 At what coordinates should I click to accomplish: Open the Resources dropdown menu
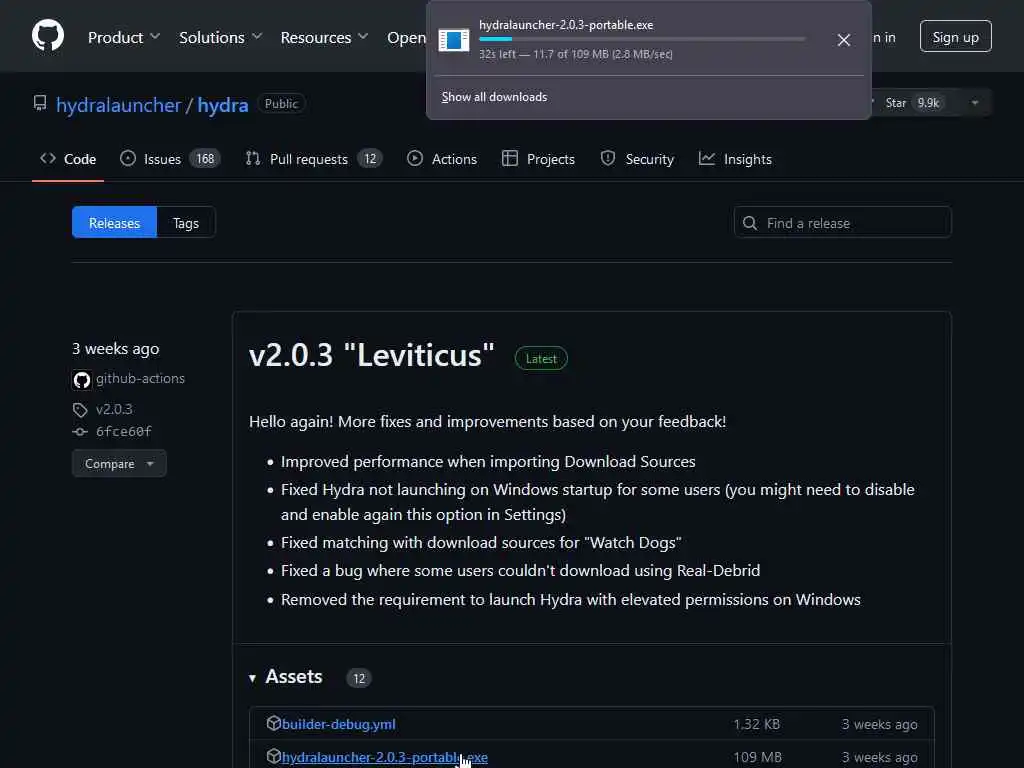pos(325,37)
